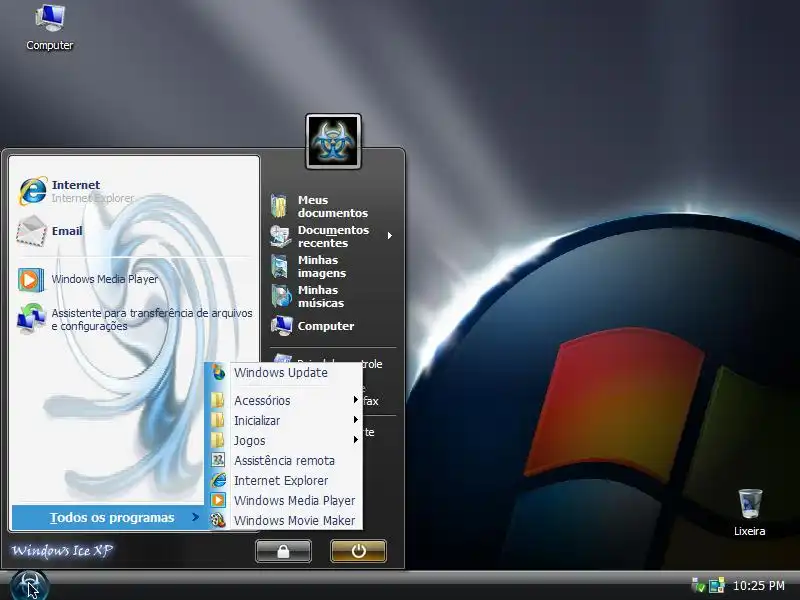Click the Todos os programas arrow

[x=195, y=517]
